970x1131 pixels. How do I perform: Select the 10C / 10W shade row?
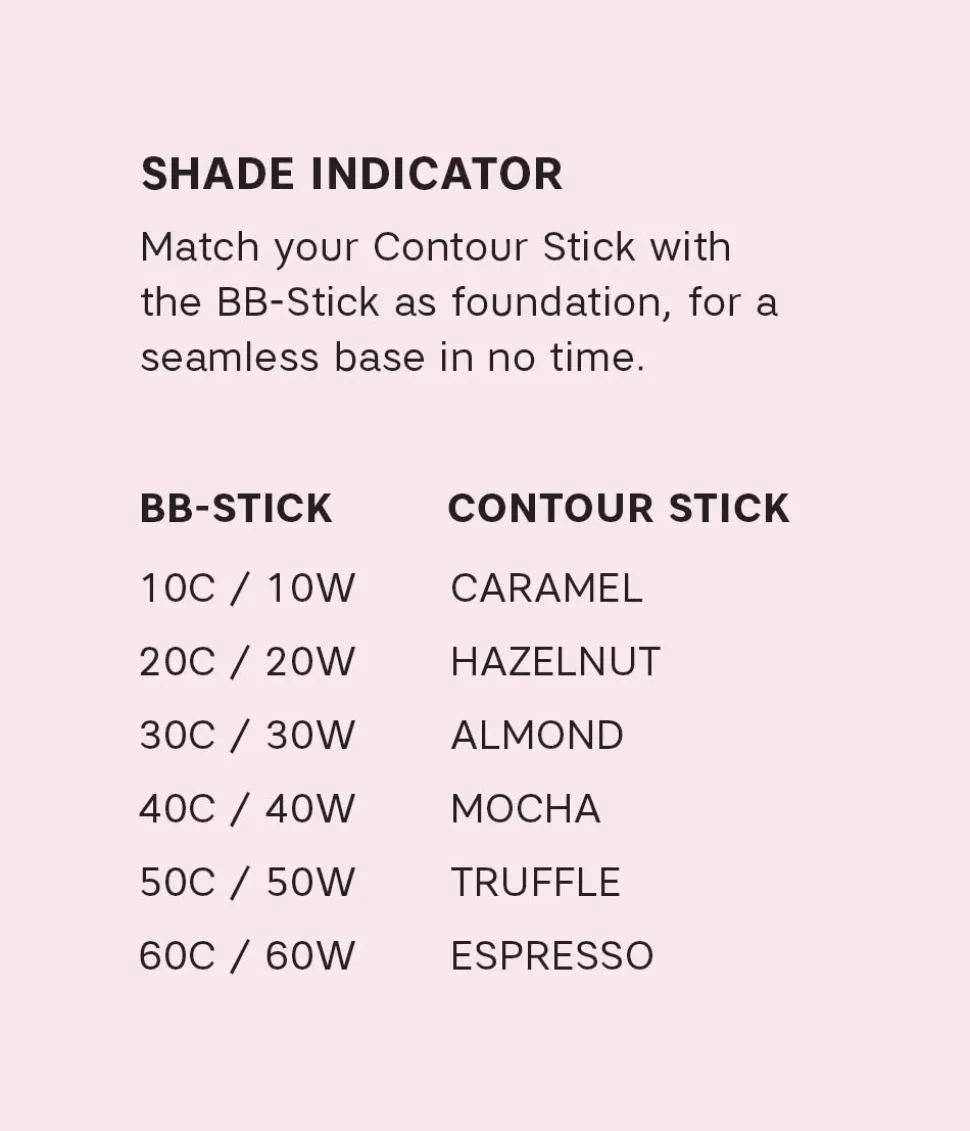point(247,588)
